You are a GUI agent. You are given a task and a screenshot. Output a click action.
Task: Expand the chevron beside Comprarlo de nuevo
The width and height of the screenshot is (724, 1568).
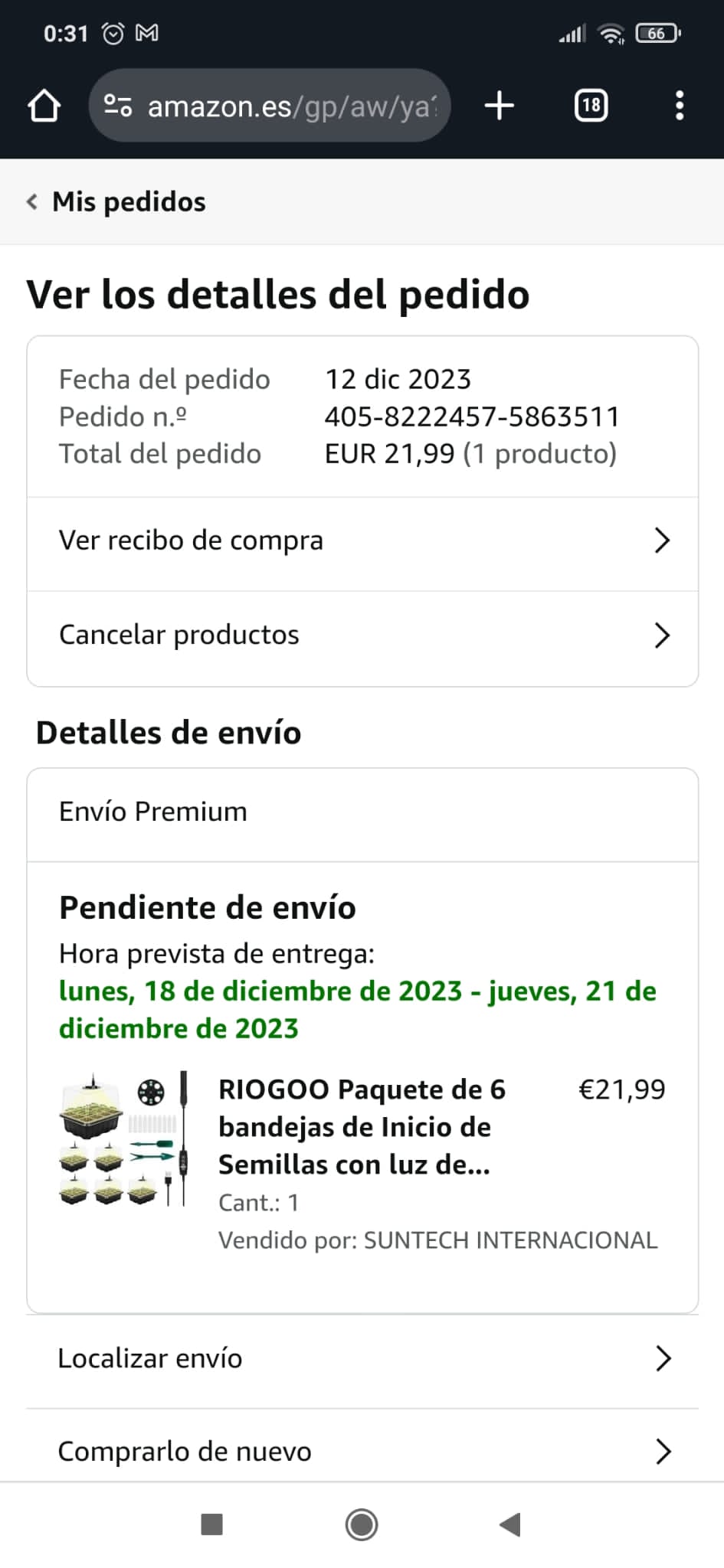[x=663, y=1451]
